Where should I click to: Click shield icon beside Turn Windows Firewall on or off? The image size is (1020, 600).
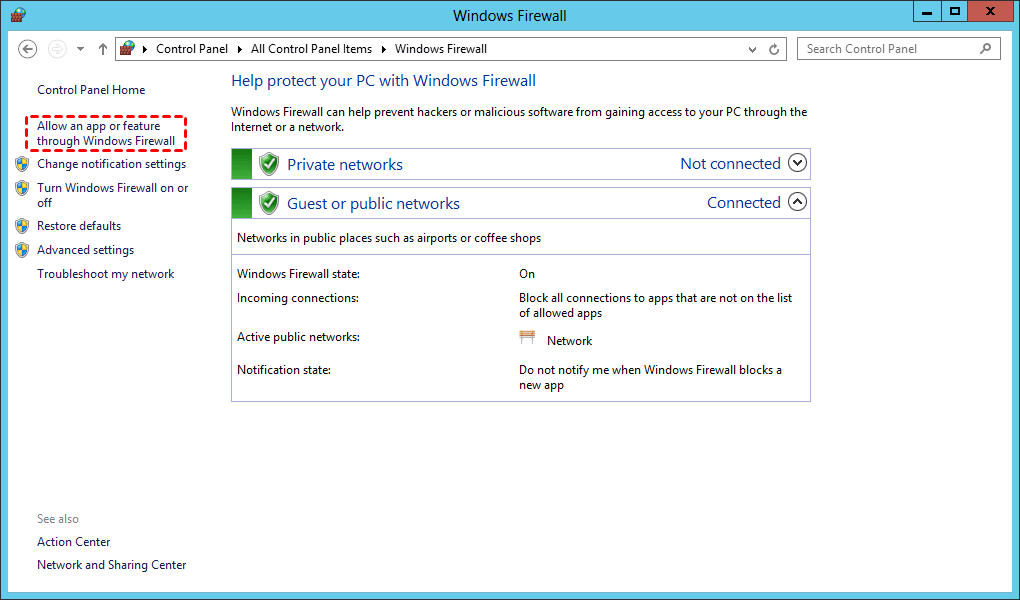[x=22, y=188]
